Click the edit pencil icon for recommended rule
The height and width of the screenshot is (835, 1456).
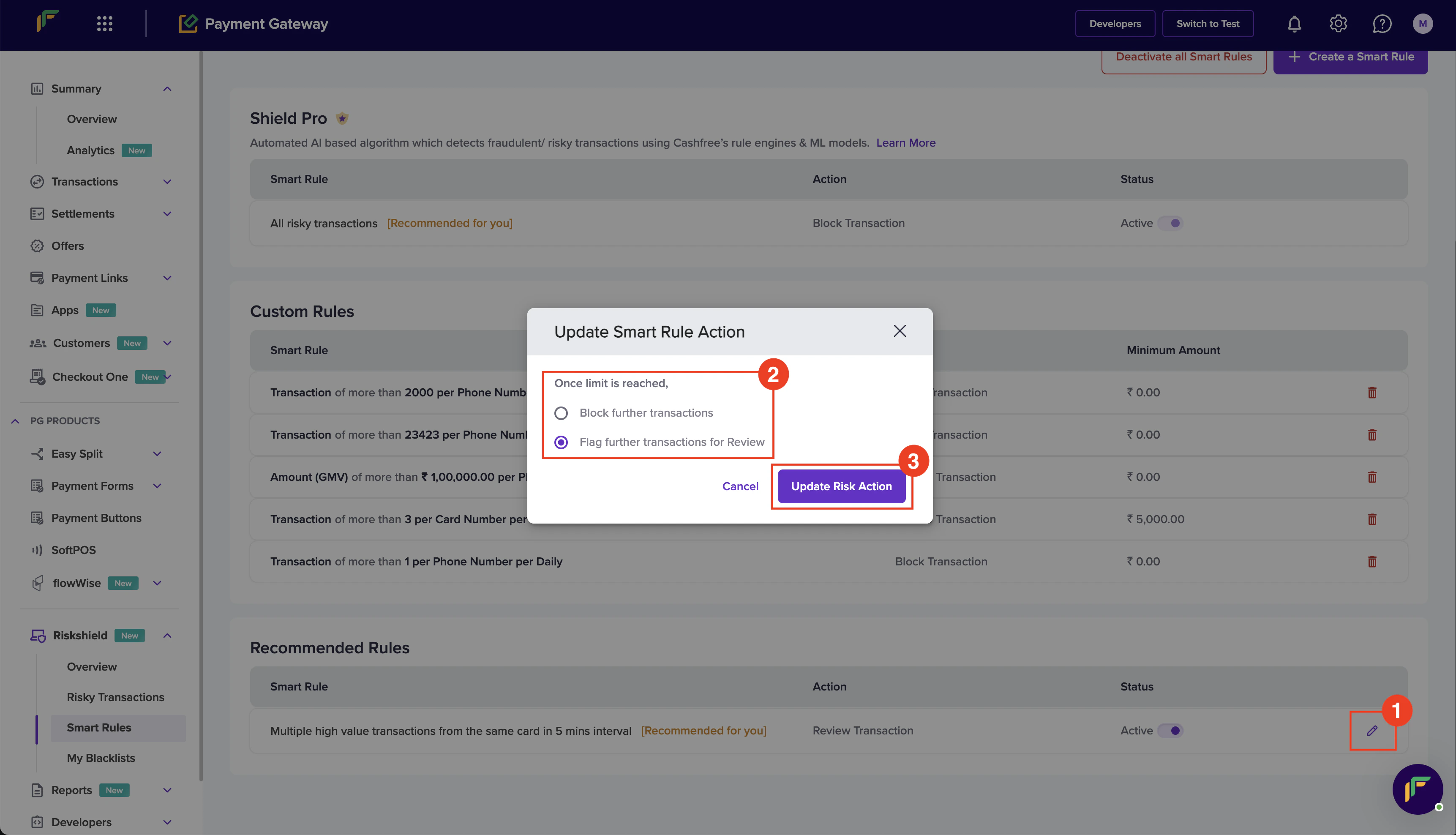[x=1372, y=730]
